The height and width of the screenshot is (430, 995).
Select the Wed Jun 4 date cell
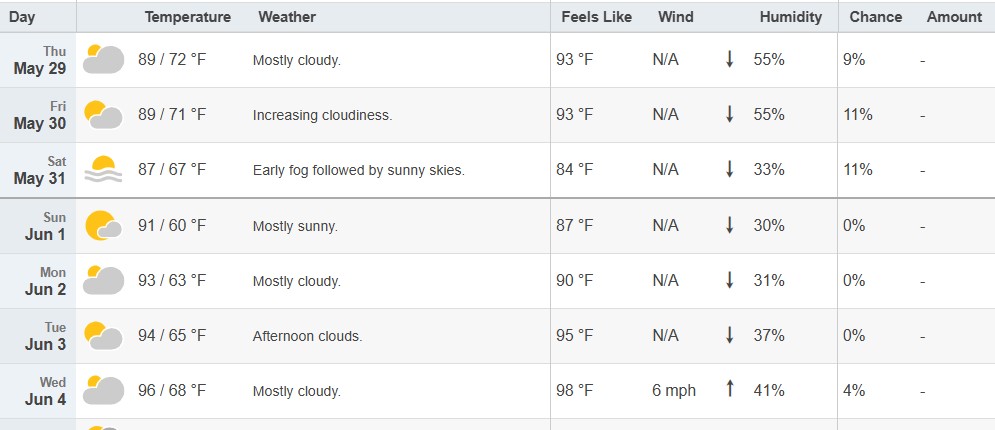pos(38,391)
